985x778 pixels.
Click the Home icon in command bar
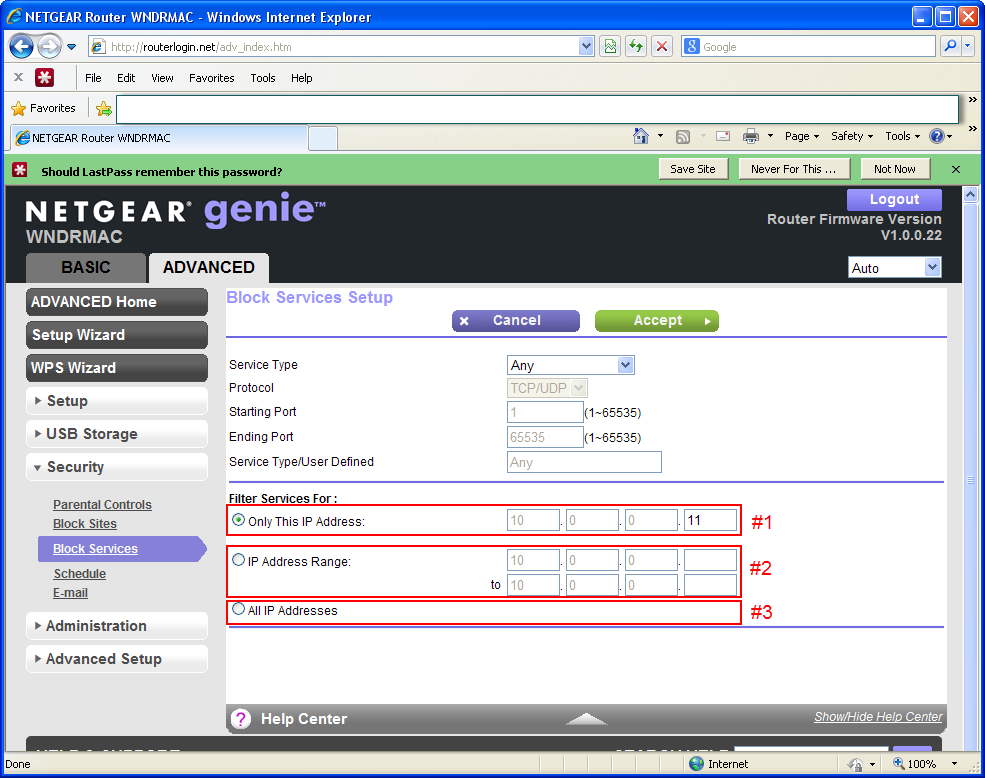point(641,136)
